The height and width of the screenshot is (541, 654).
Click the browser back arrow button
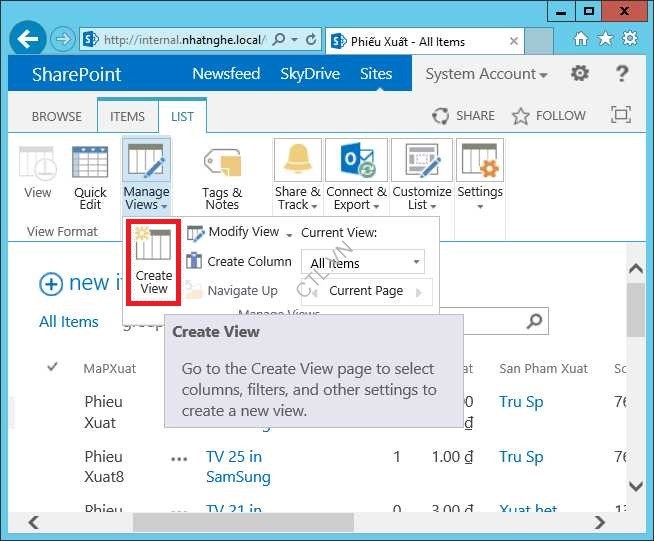pos(28,40)
